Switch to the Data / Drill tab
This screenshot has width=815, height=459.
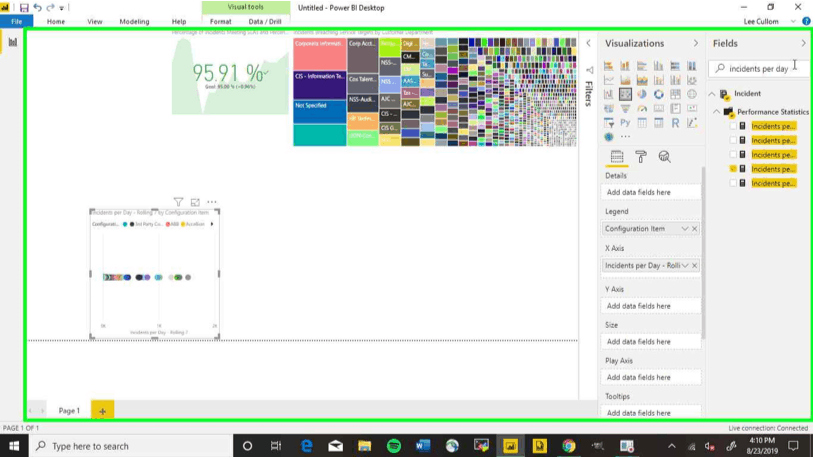[x=265, y=21]
